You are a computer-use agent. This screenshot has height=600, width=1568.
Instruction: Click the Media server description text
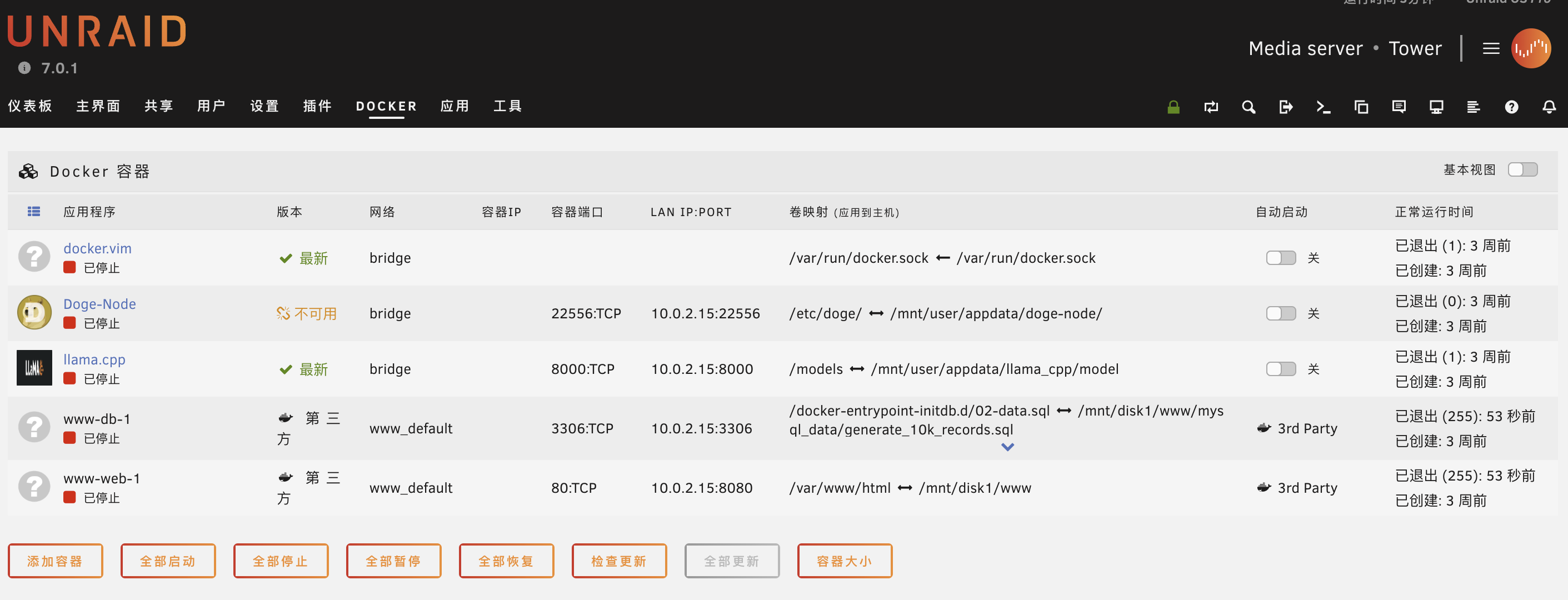click(1305, 48)
